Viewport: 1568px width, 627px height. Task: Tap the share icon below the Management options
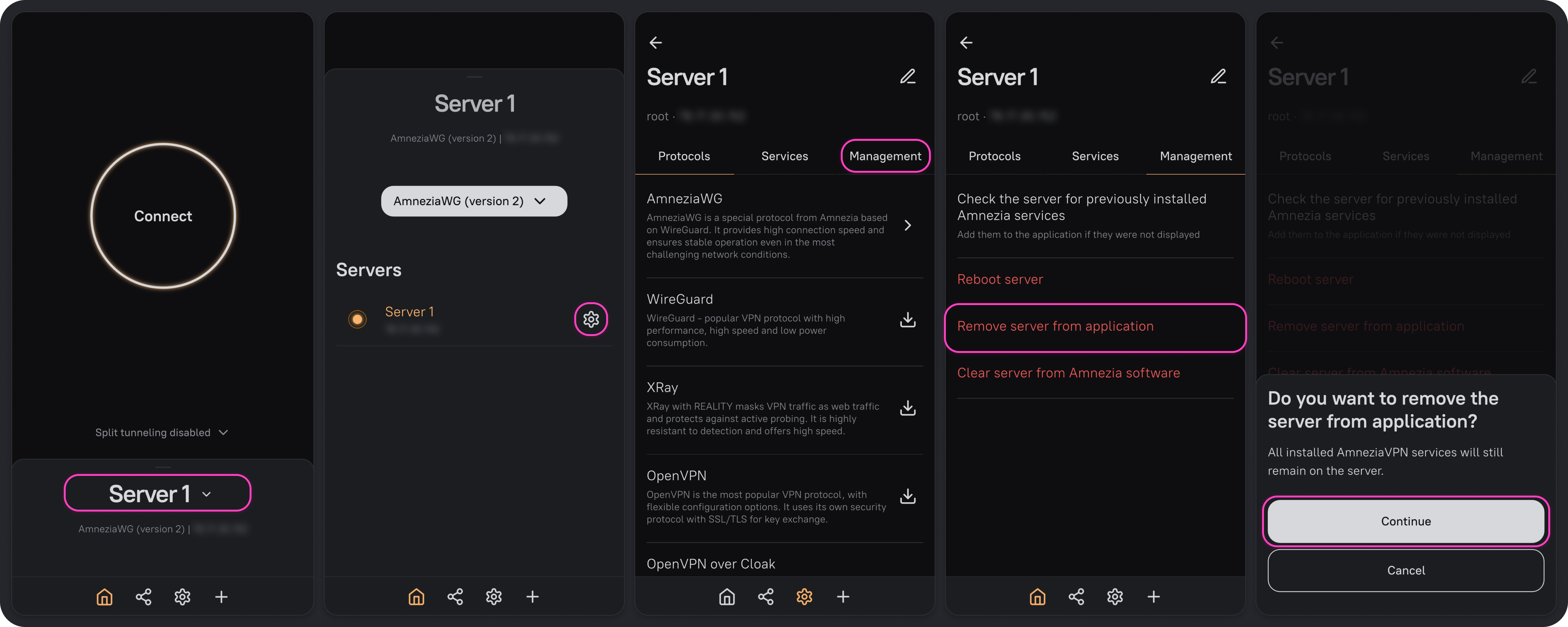pos(1076,597)
